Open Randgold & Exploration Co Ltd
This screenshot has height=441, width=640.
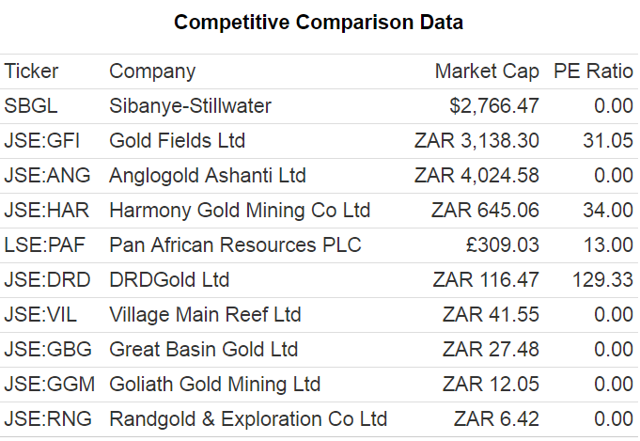(248, 419)
